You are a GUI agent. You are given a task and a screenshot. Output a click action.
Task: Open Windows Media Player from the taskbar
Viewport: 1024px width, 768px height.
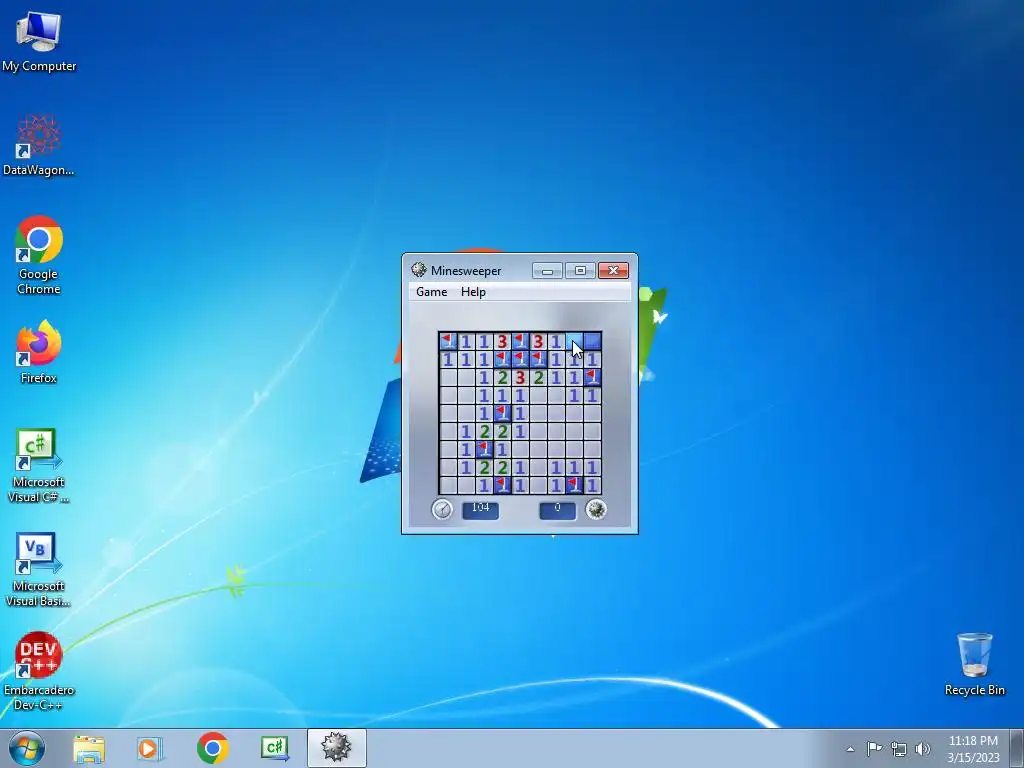pyautogui.click(x=150, y=748)
